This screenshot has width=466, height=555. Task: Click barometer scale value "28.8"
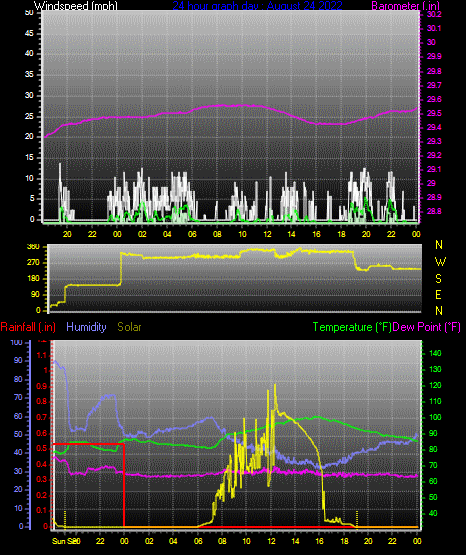click(x=434, y=211)
